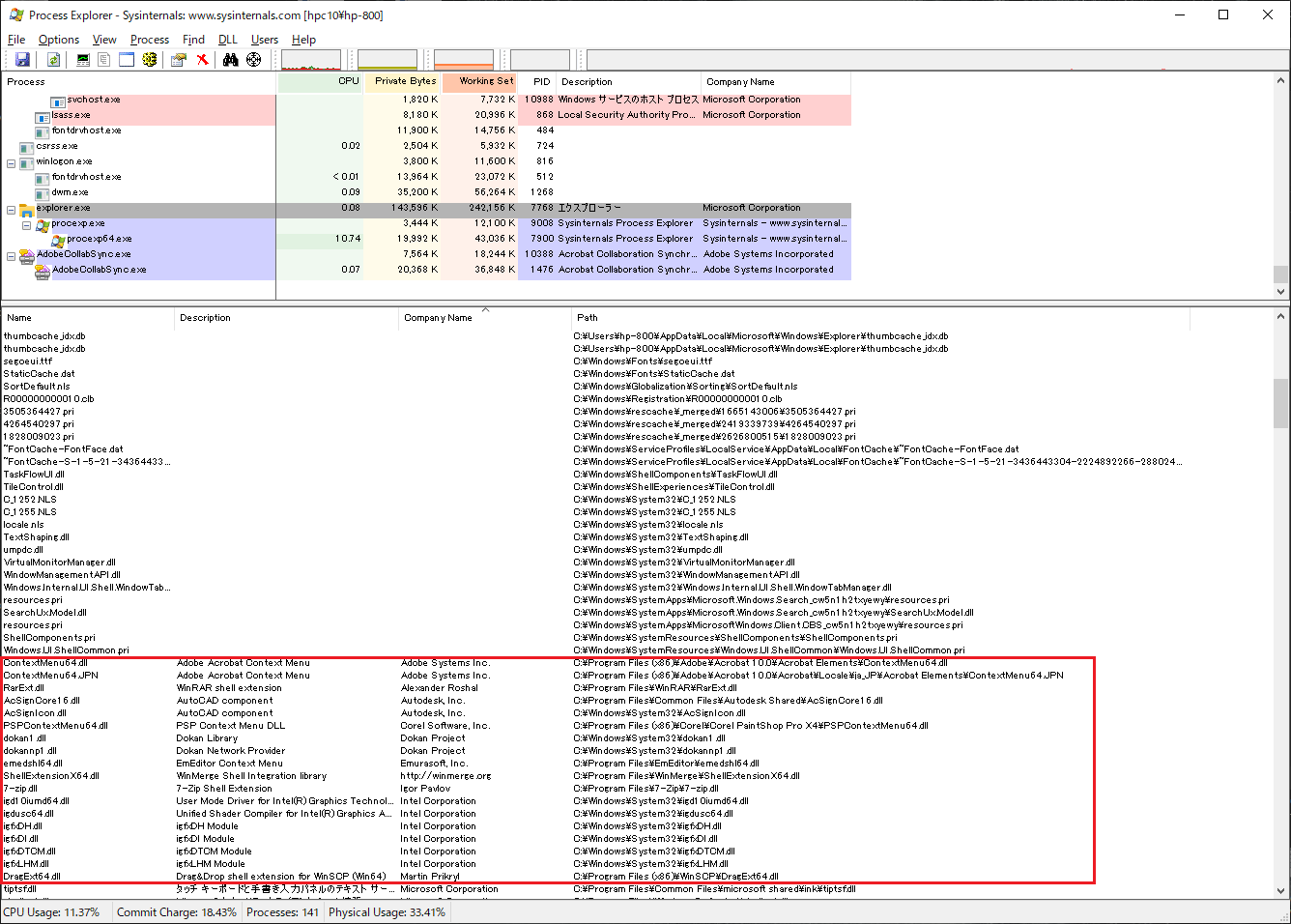Click the lower pane scrollbar down arrow
The height and width of the screenshot is (924, 1291).
(x=1281, y=891)
